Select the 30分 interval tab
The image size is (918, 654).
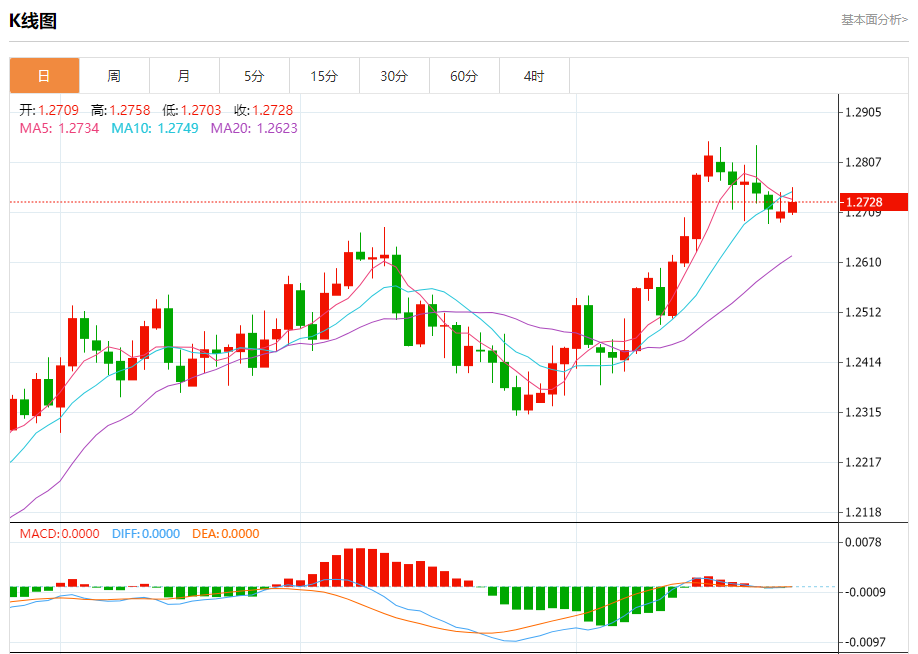394,76
